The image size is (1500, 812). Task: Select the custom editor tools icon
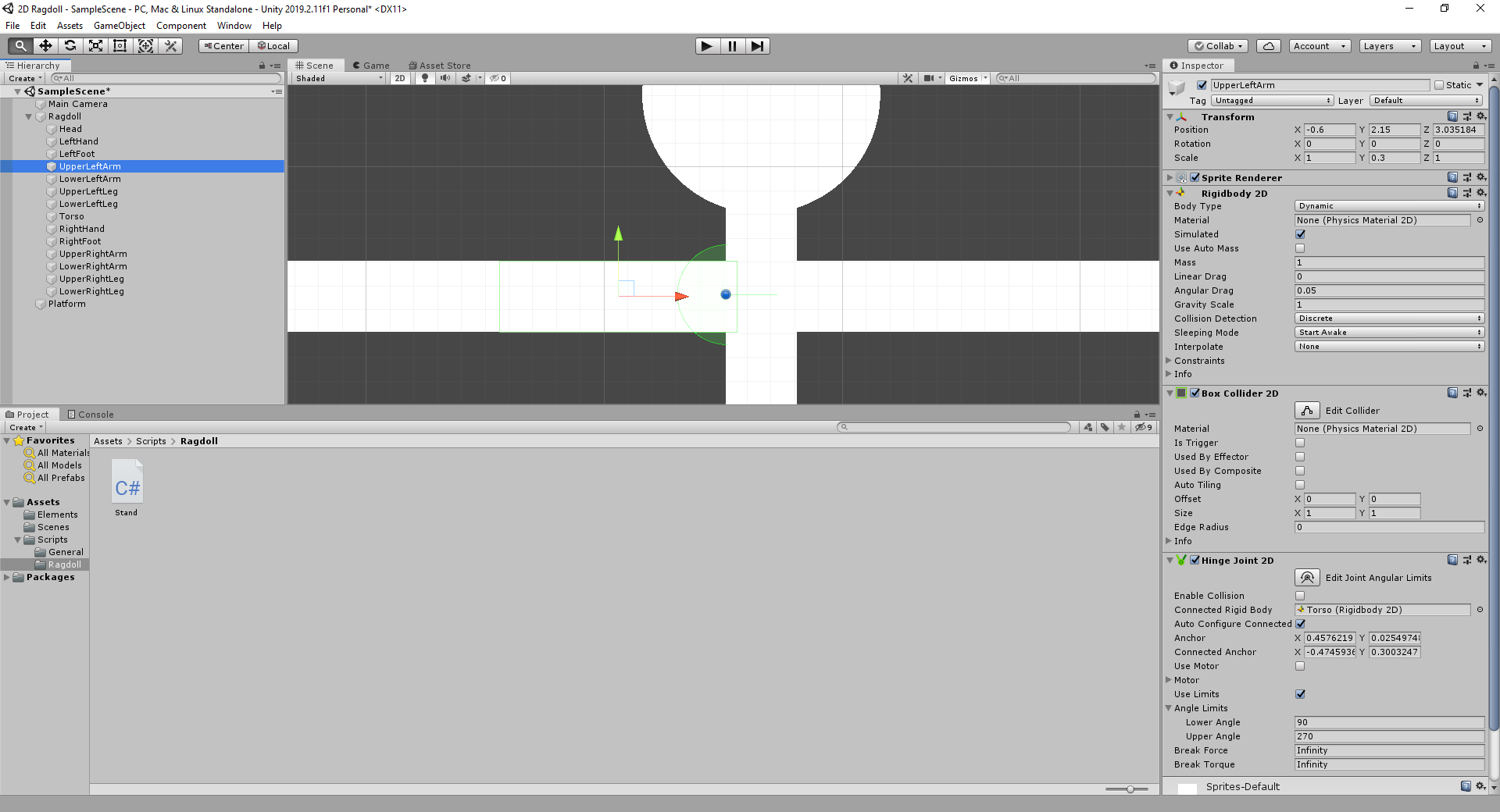point(170,46)
